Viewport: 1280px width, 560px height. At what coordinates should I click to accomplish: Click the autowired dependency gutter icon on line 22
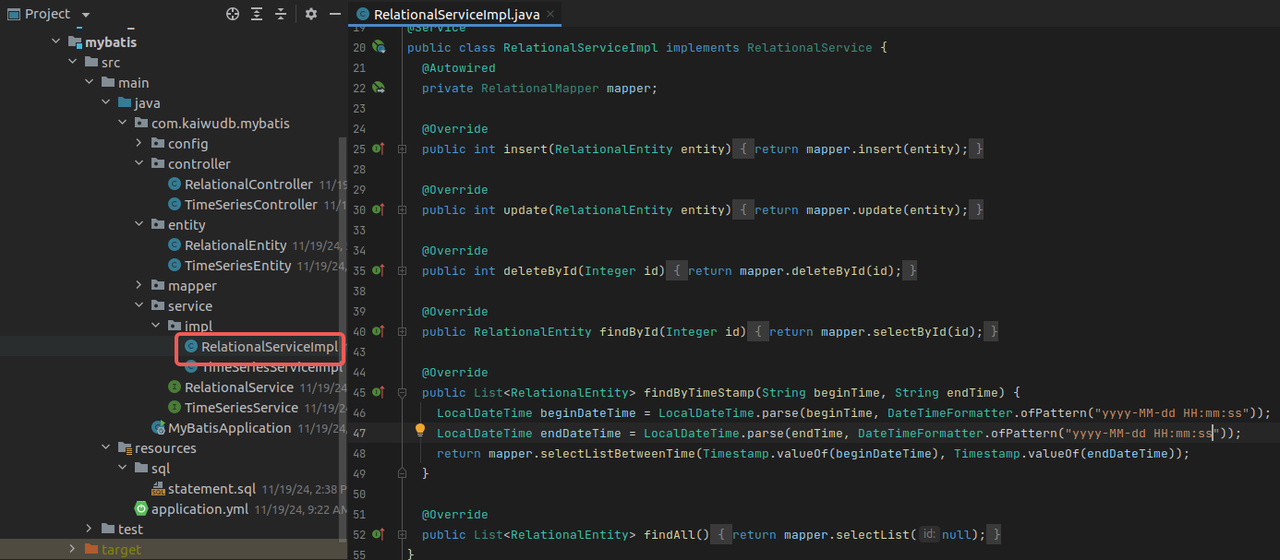coord(379,88)
